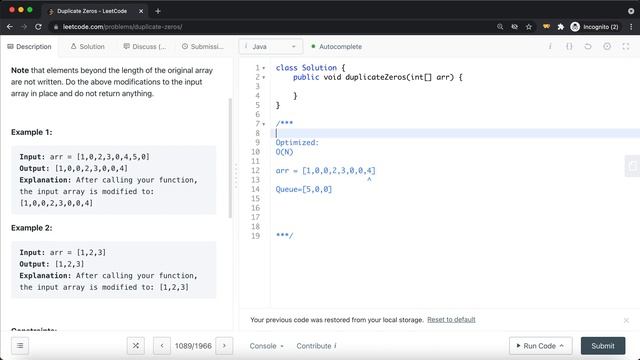This screenshot has height=360, width=640.
Task: Reset code with the revert arrow icon
Action: (588, 47)
